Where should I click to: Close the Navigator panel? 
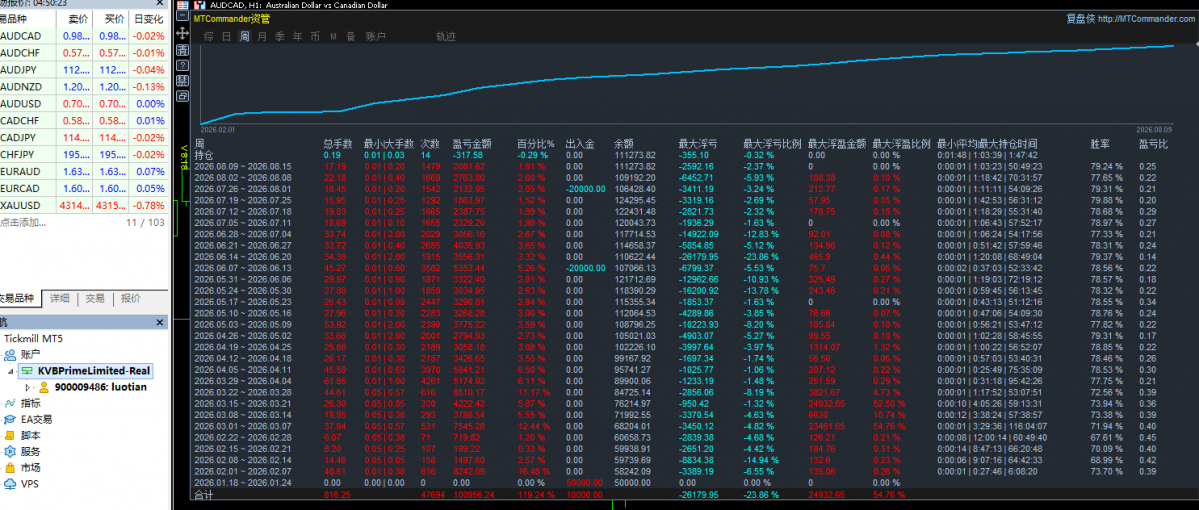coord(160,323)
